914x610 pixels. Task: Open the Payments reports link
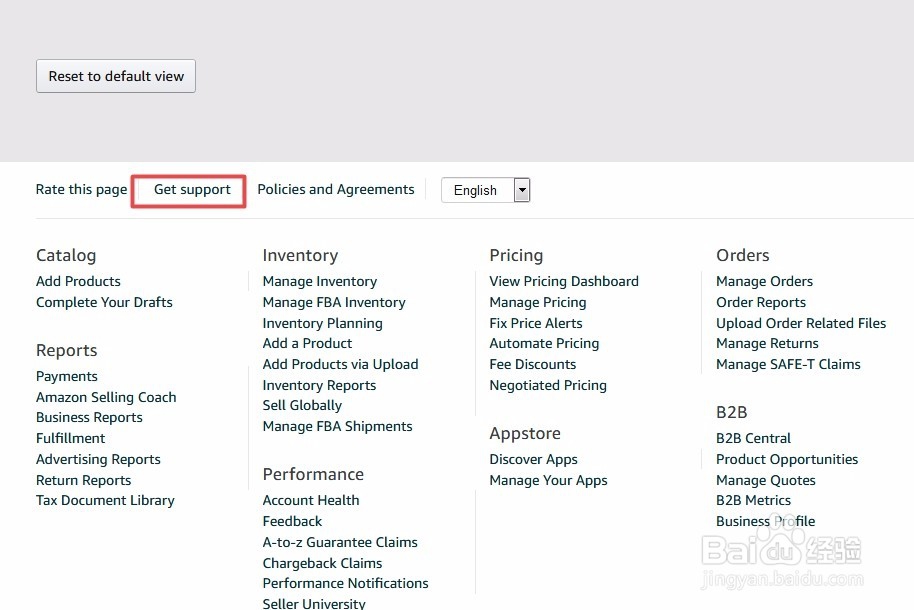(x=66, y=376)
